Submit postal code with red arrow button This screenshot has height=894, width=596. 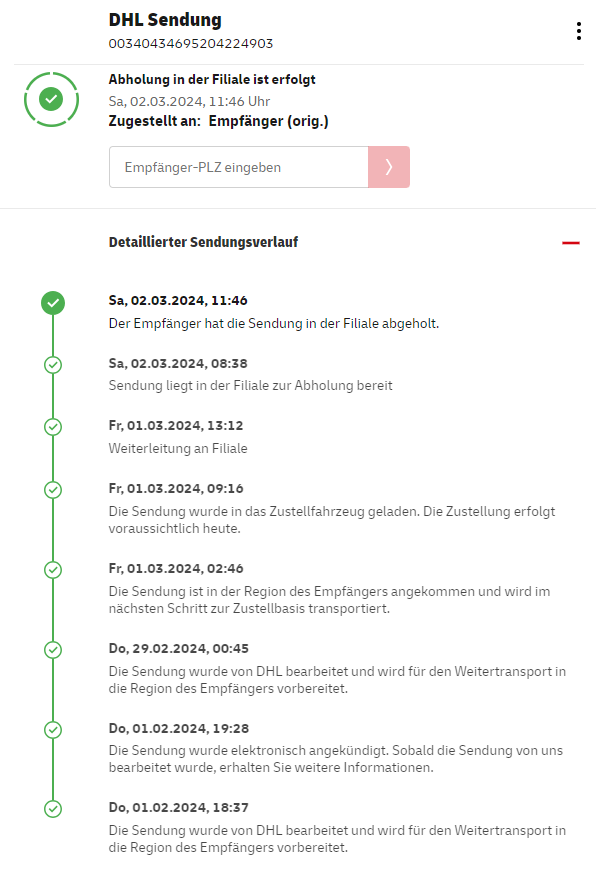(x=389, y=167)
